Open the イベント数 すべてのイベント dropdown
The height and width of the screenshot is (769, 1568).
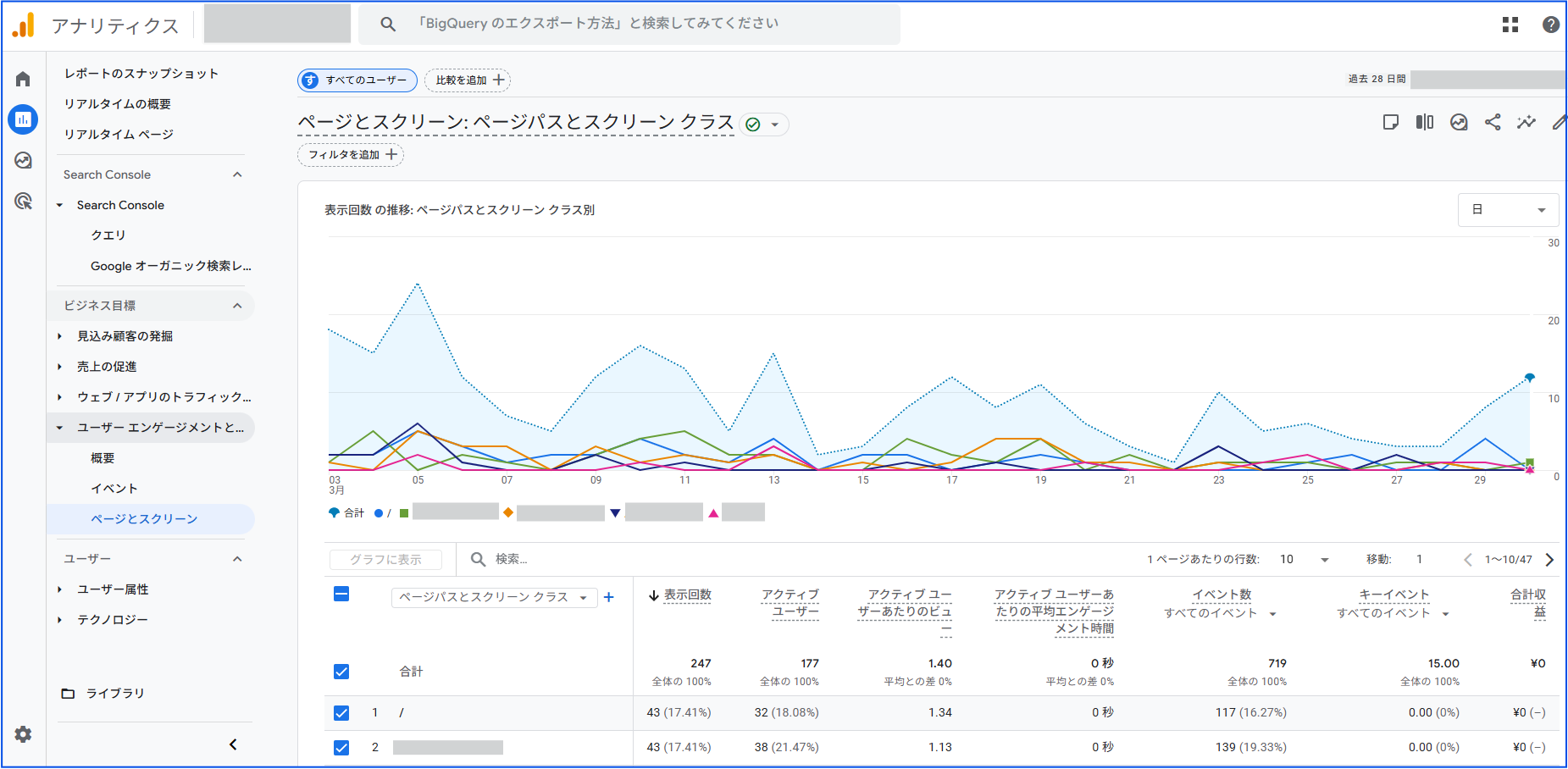tap(1220, 613)
